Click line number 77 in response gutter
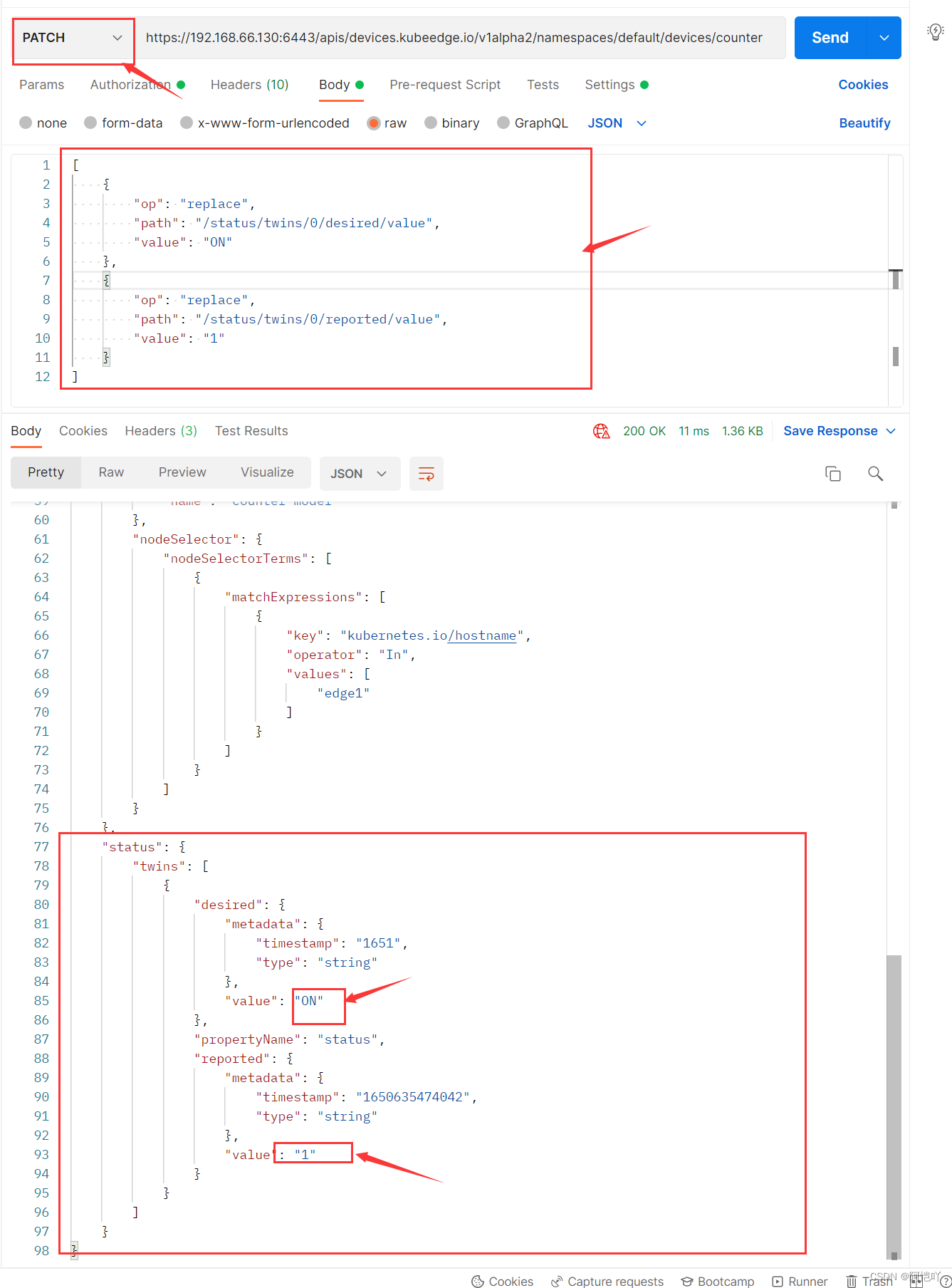 click(x=41, y=847)
